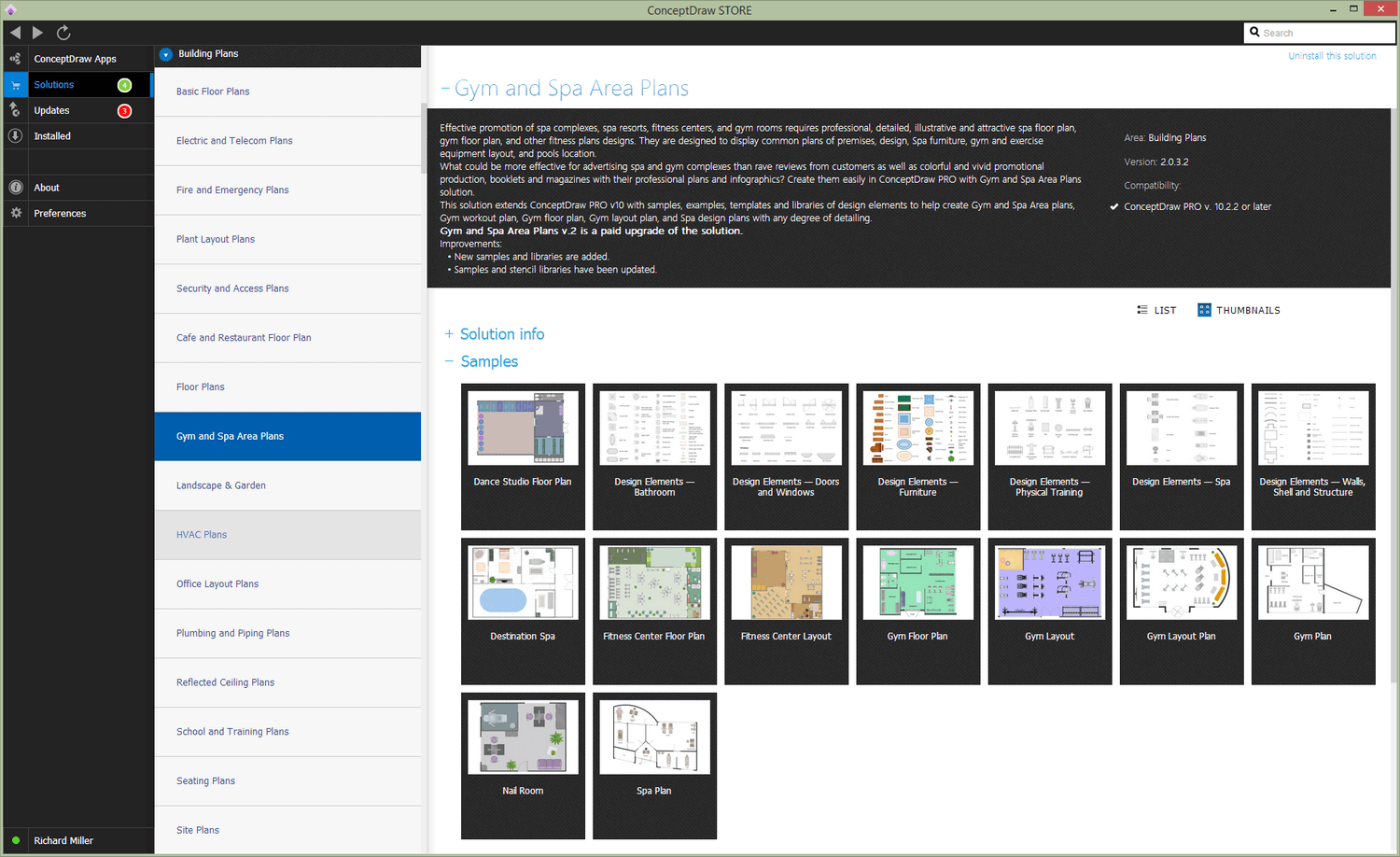Click the forward navigation arrow

(37, 33)
